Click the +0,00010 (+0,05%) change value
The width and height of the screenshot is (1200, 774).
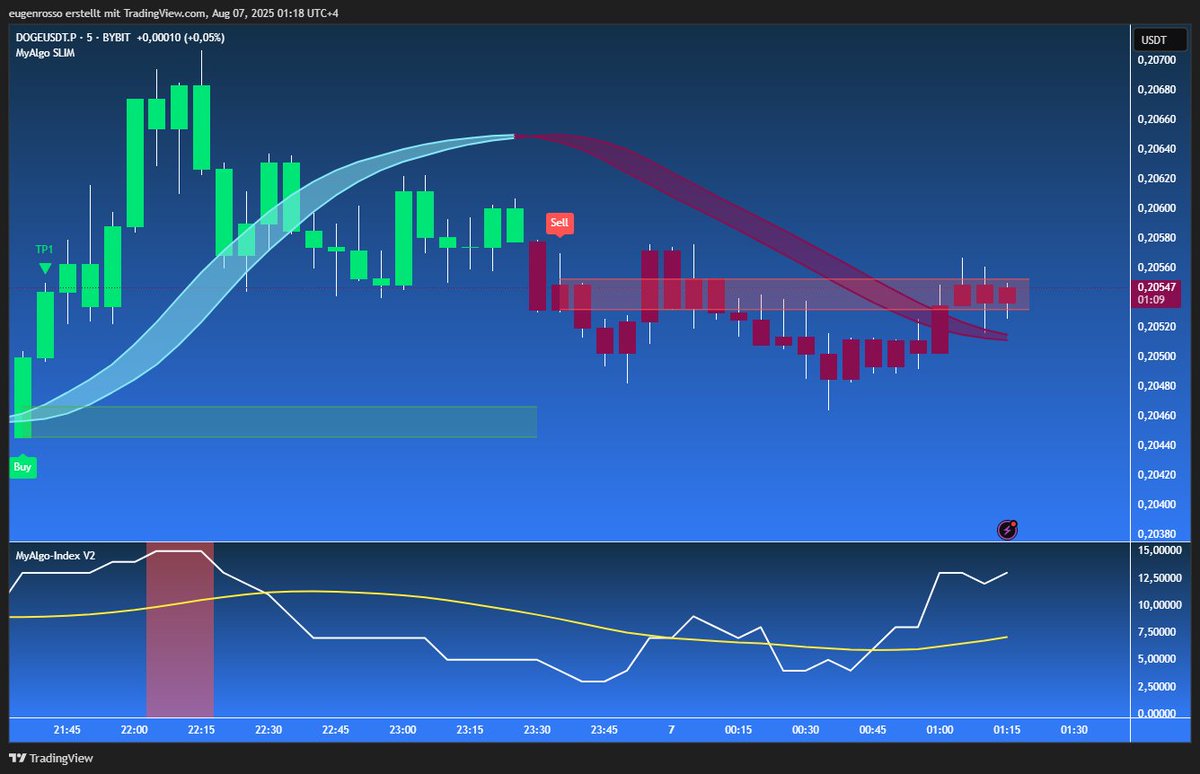[181, 37]
